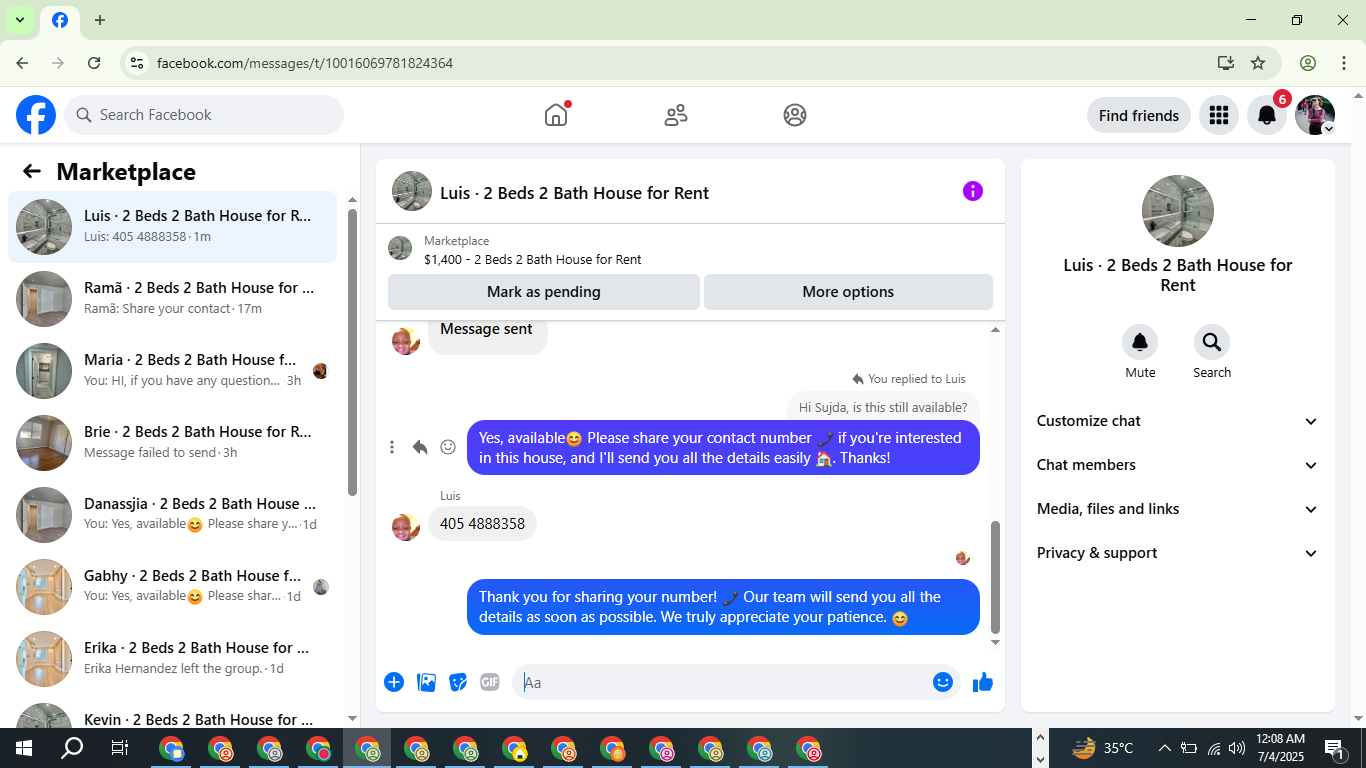Open more options dots beside the message
The width and height of the screenshot is (1366, 768).
point(392,447)
